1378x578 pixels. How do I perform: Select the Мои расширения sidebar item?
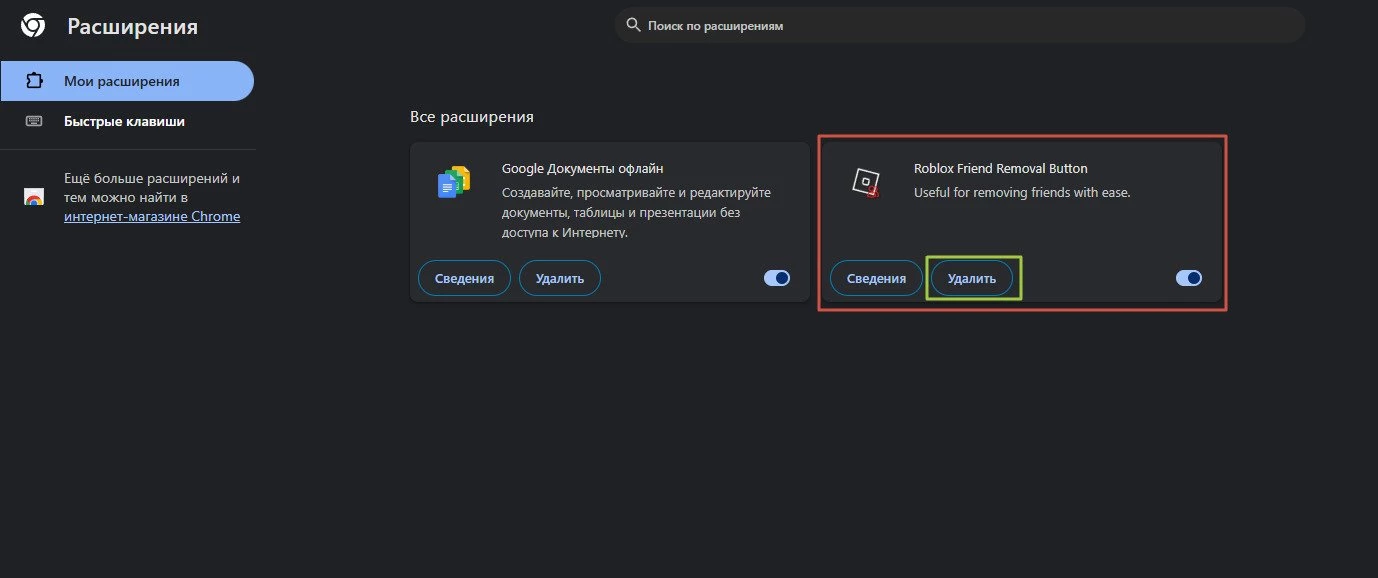click(122, 81)
